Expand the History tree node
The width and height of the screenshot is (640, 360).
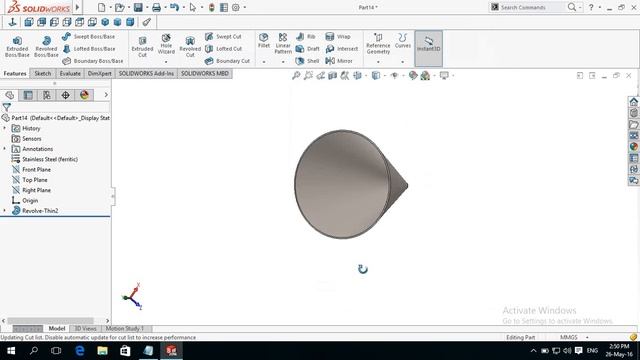pos(5,128)
